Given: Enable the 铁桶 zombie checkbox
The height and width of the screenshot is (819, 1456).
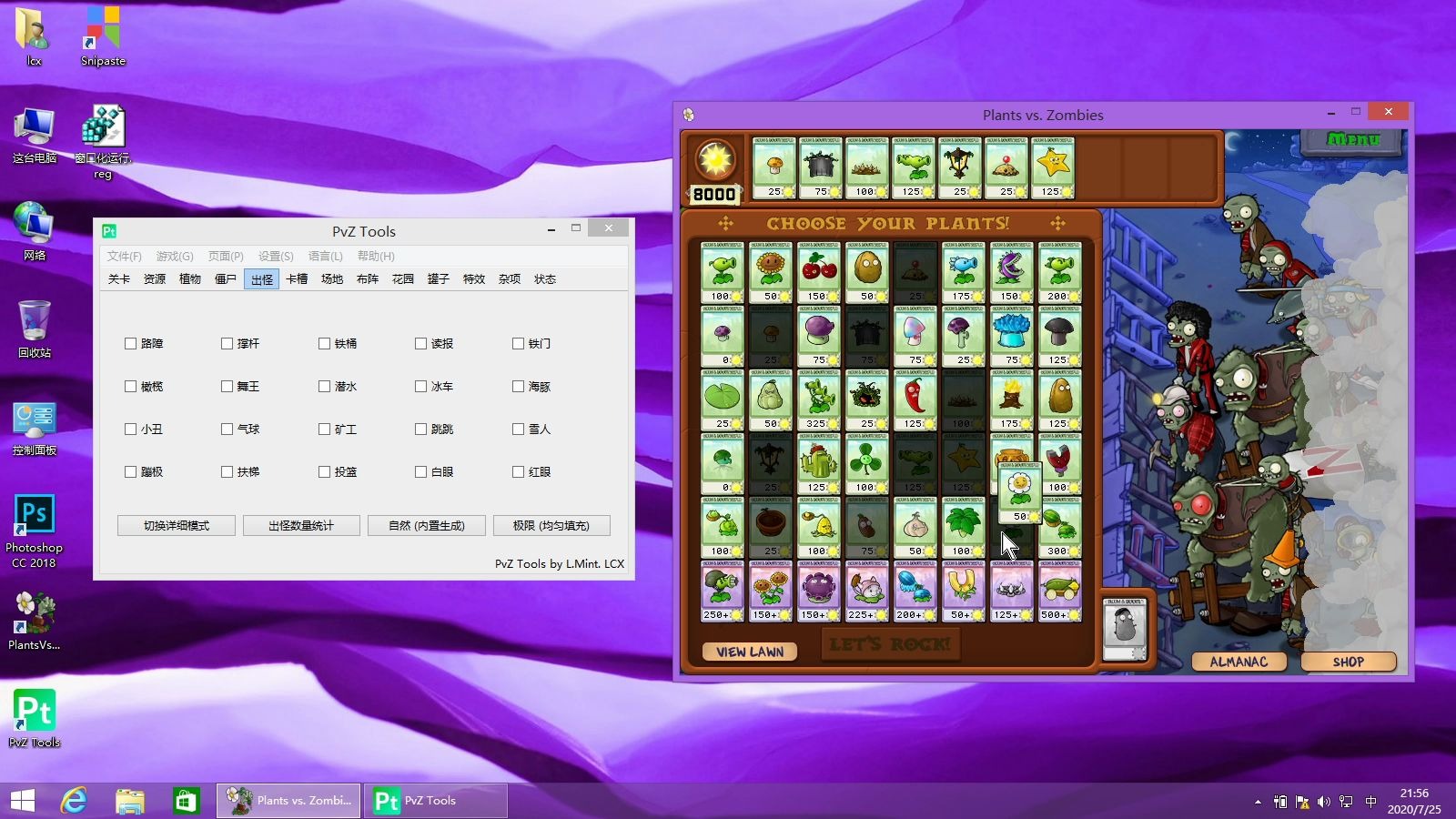Looking at the screenshot, I should pyautogui.click(x=324, y=344).
